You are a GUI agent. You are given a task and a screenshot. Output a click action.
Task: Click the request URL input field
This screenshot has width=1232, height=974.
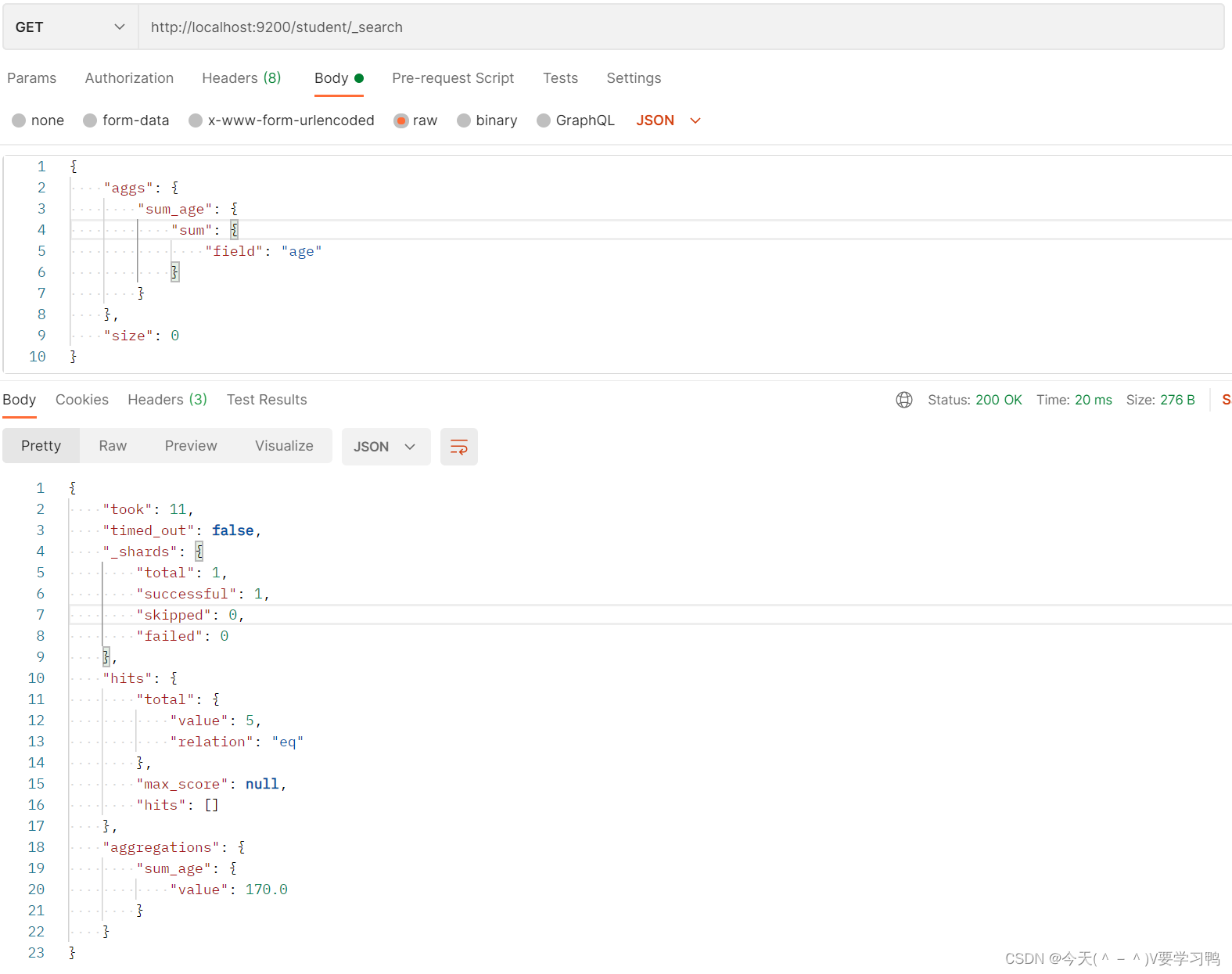click(681, 27)
